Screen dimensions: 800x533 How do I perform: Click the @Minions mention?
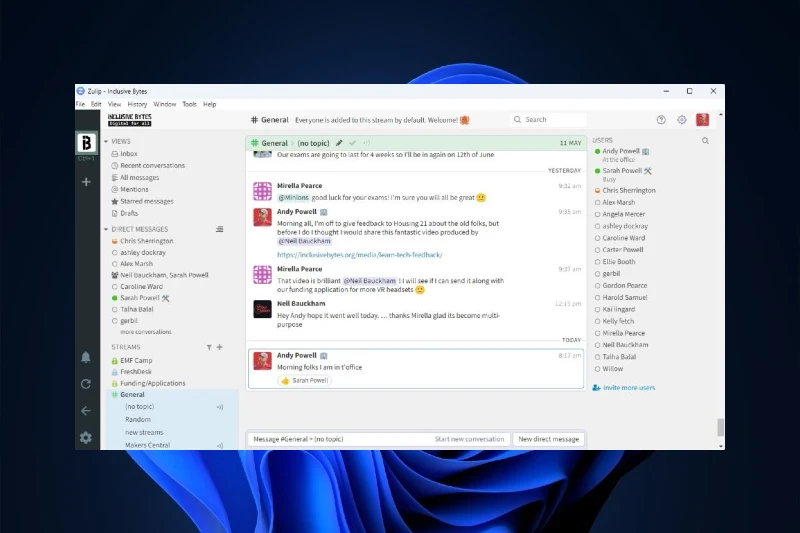(x=293, y=197)
